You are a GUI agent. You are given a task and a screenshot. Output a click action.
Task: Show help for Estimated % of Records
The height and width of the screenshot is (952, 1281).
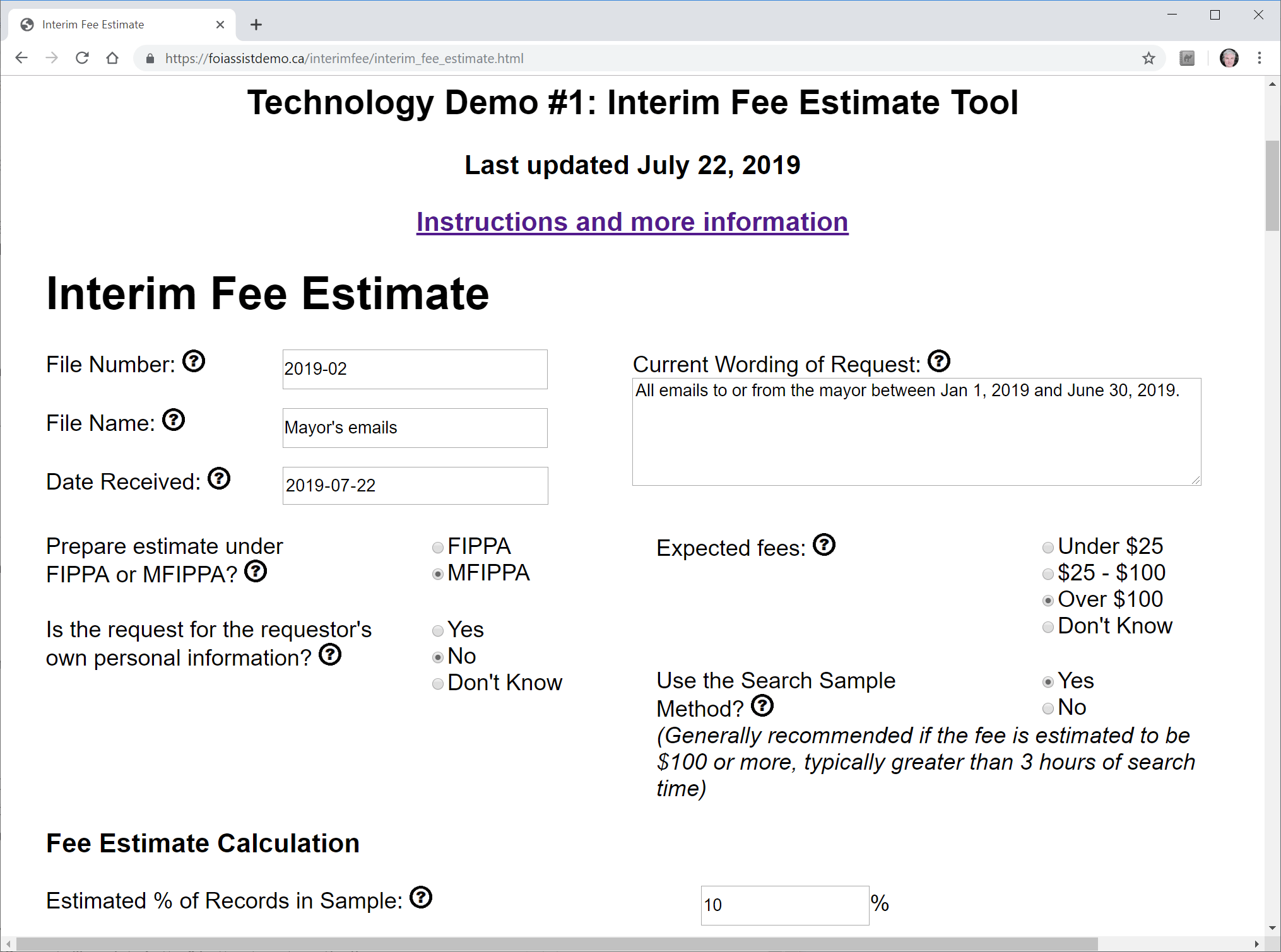click(x=421, y=898)
